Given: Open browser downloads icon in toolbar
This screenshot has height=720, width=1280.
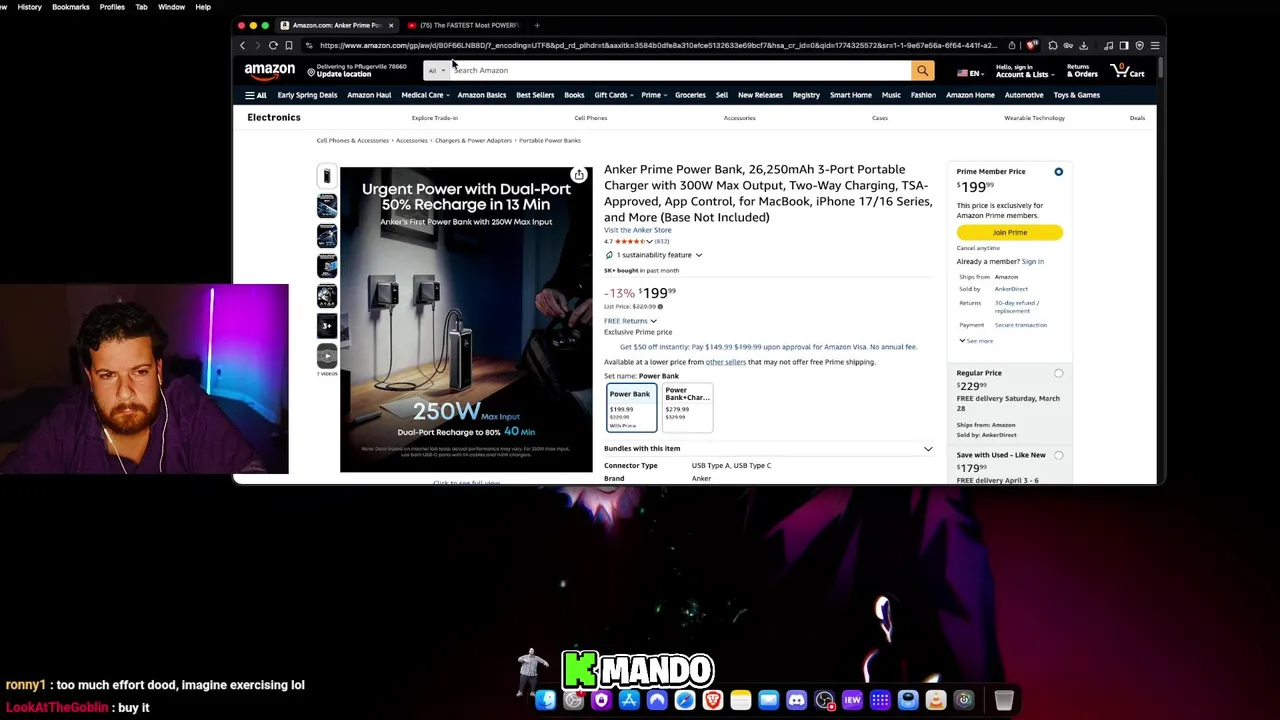Looking at the screenshot, I should [1083, 45].
